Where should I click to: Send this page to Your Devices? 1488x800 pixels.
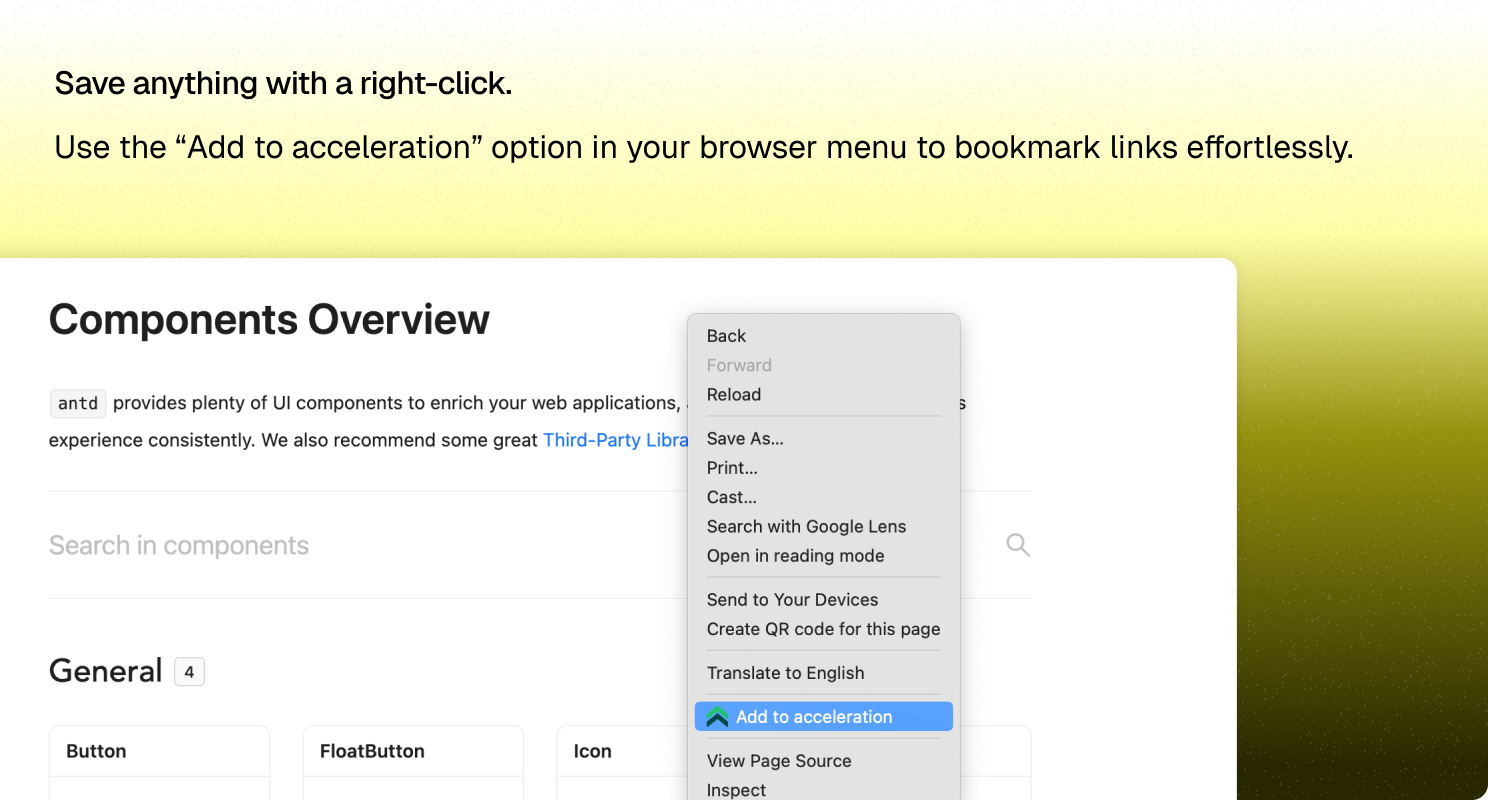point(792,599)
